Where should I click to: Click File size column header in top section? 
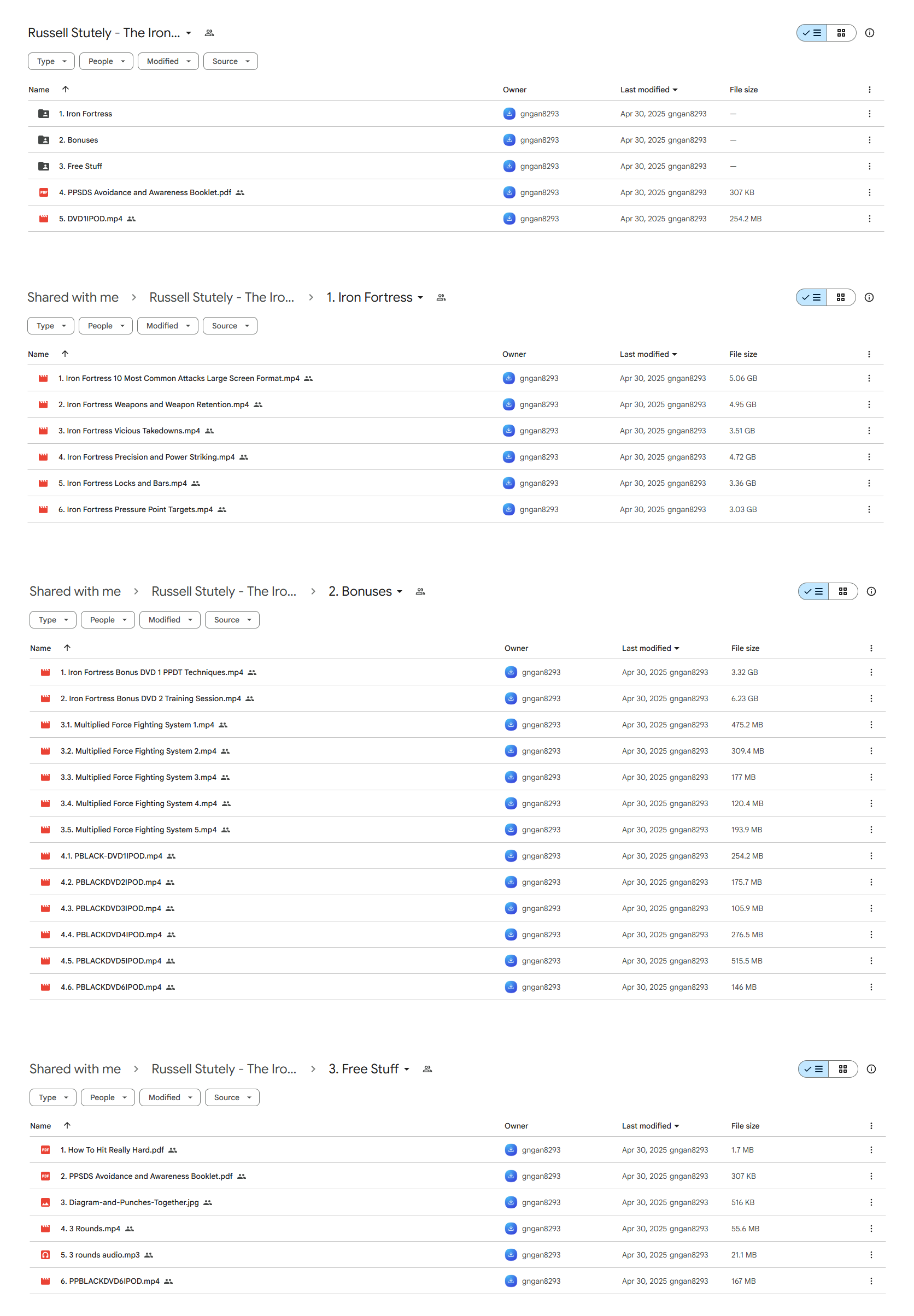click(x=743, y=90)
